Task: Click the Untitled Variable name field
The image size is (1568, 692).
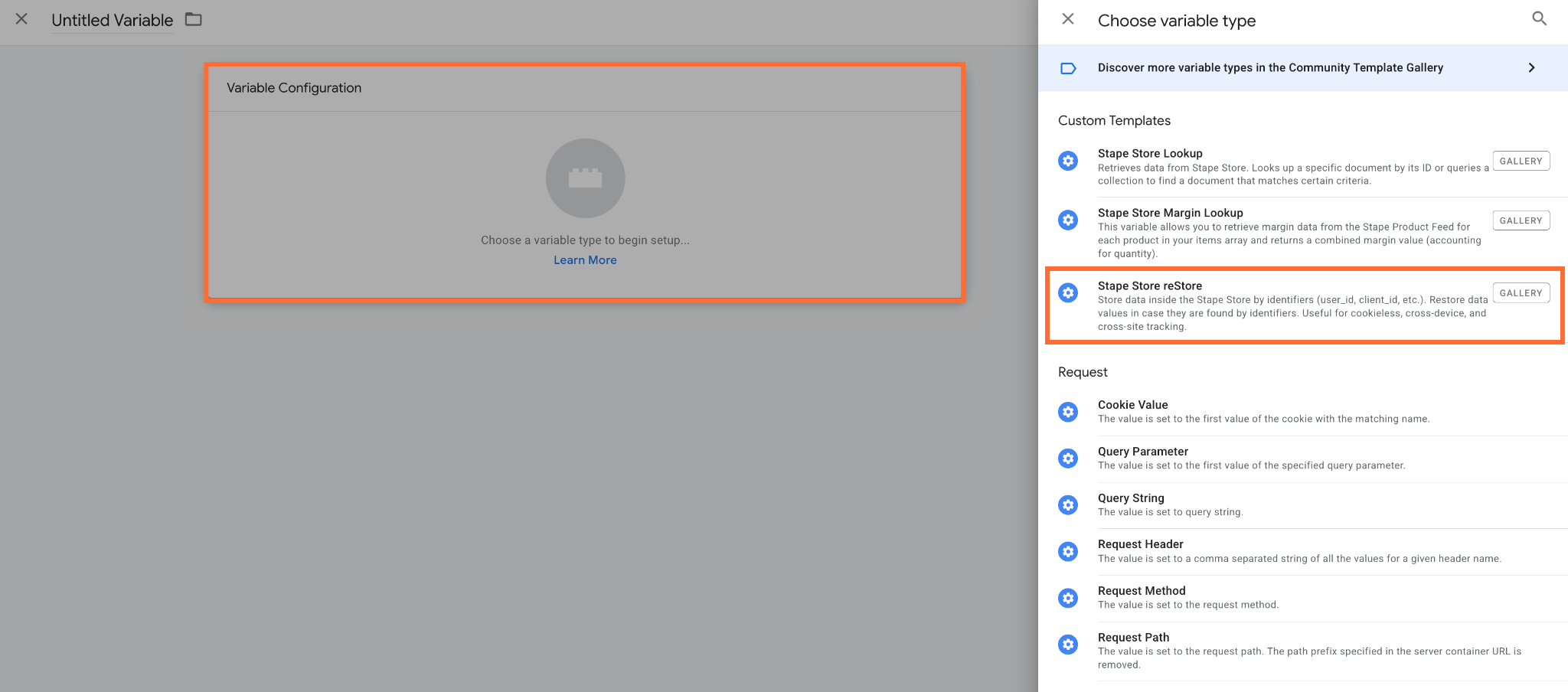Action: (x=113, y=20)
